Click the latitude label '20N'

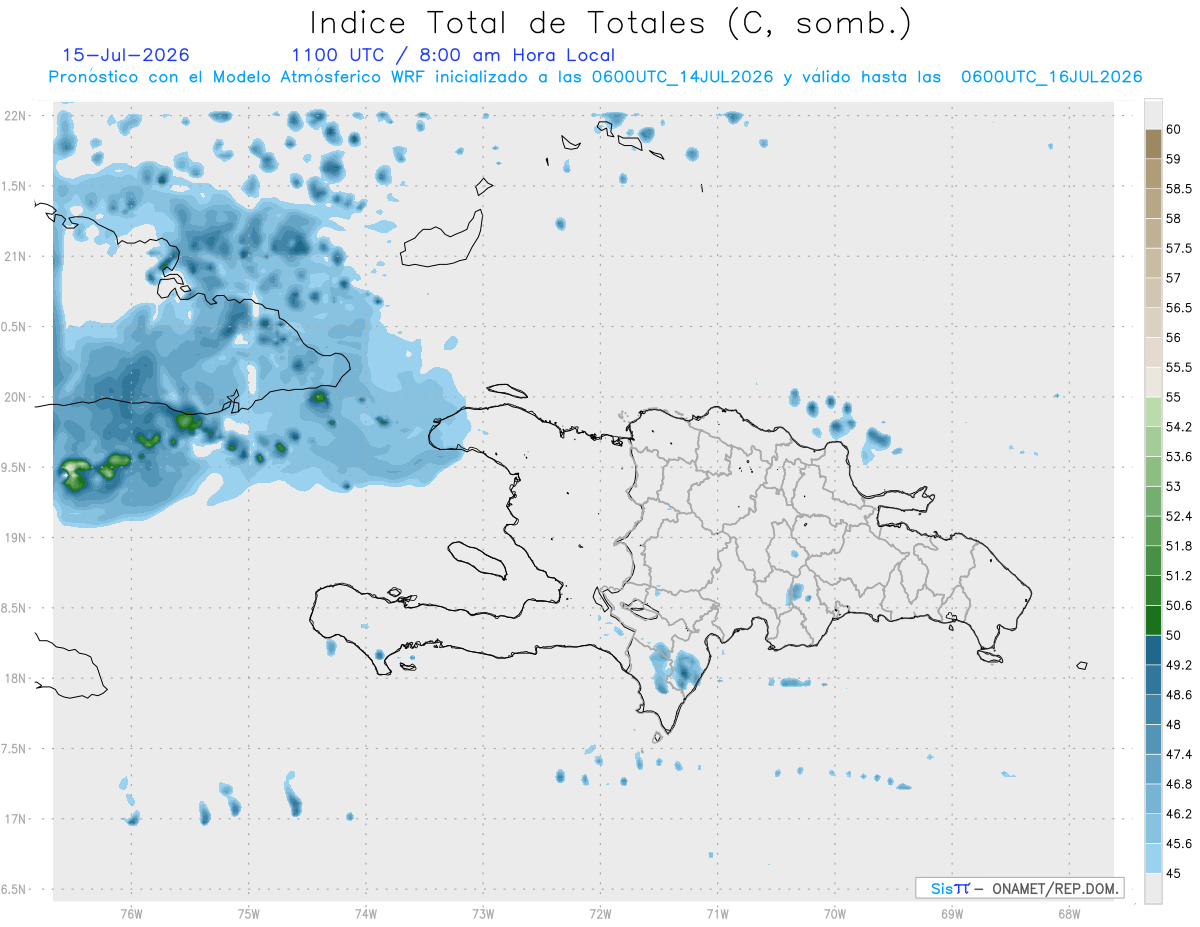point(17,397)
